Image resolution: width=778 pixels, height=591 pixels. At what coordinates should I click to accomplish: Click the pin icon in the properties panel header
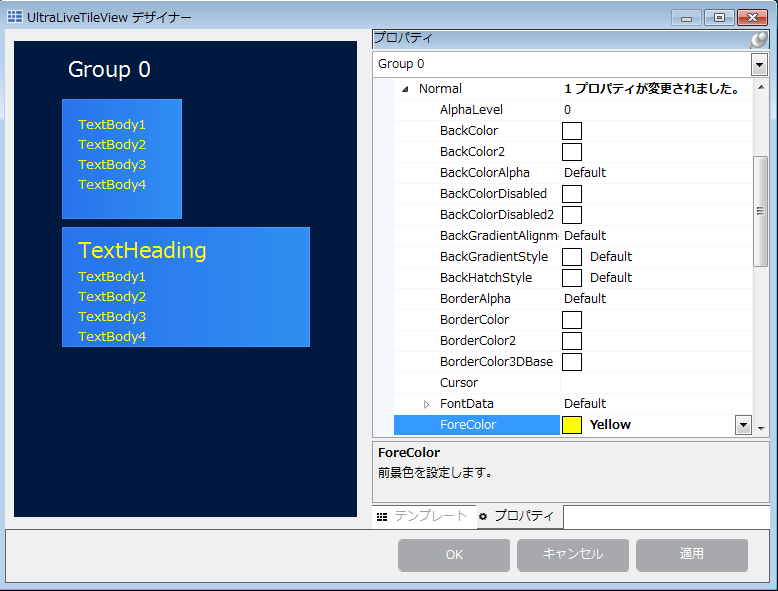[759, 39]
